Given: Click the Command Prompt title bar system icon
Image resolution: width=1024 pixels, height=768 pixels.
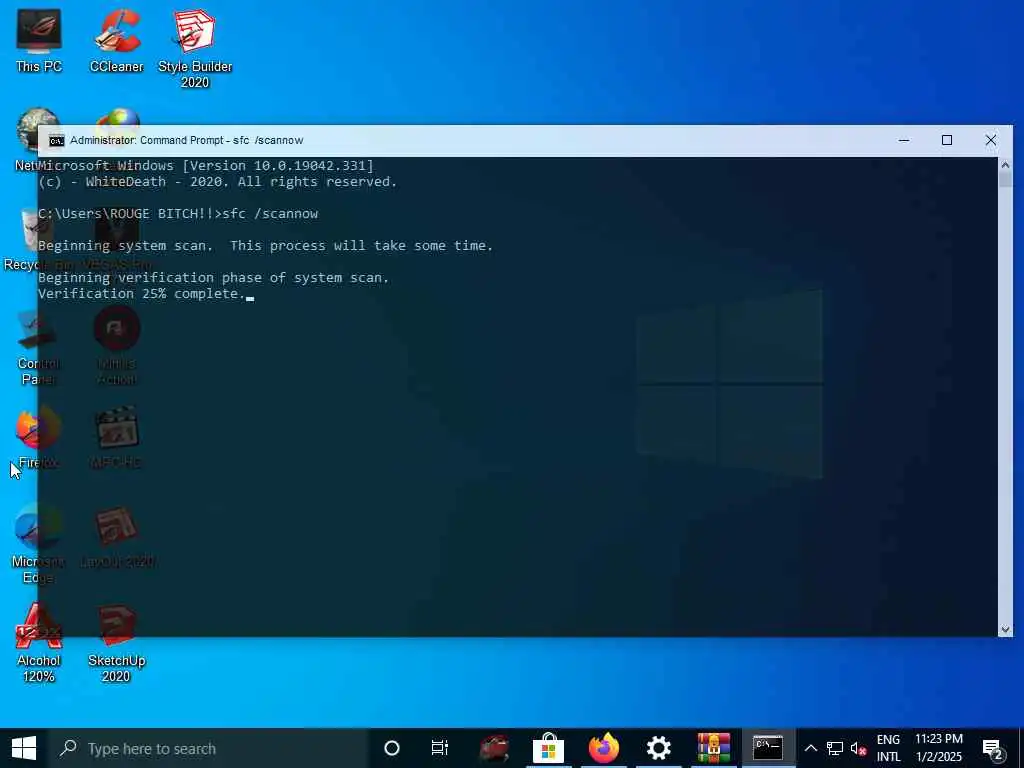Looking at the screenshot, I should tap(57, 140).
